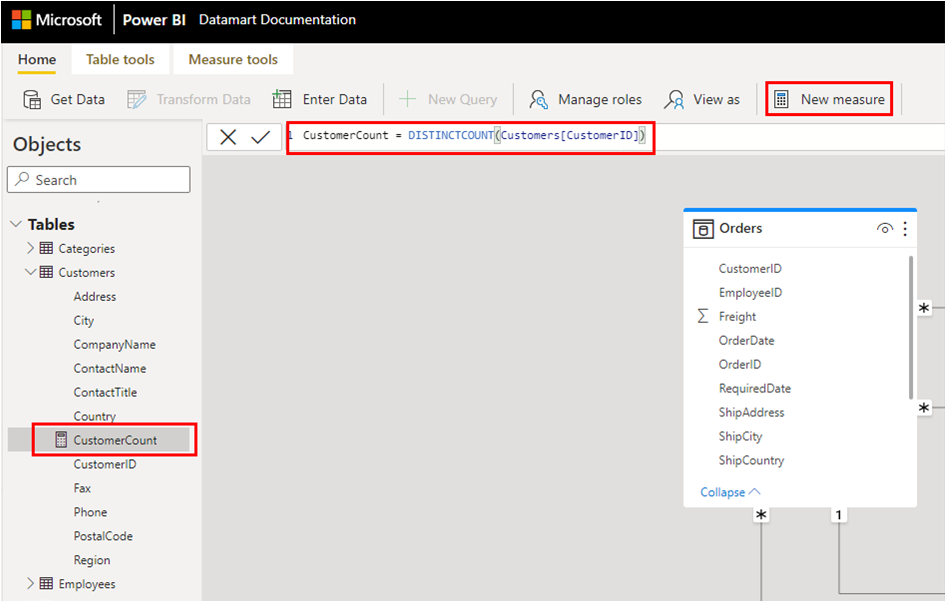Select the Address field in Customers
Screen dimensions: 946x602
point(95,296)
